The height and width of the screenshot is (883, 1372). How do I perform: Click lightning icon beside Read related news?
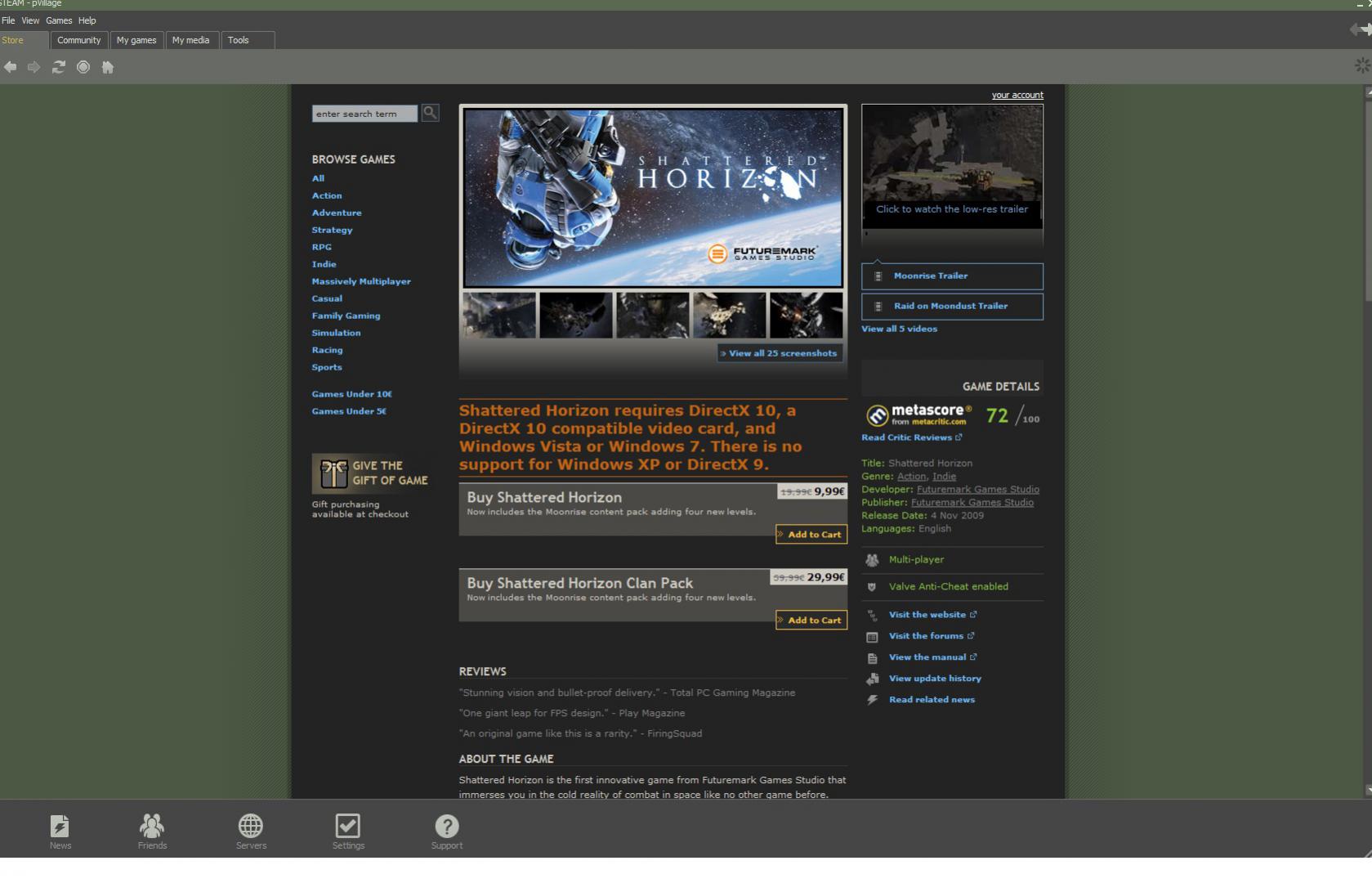point(872,700)
